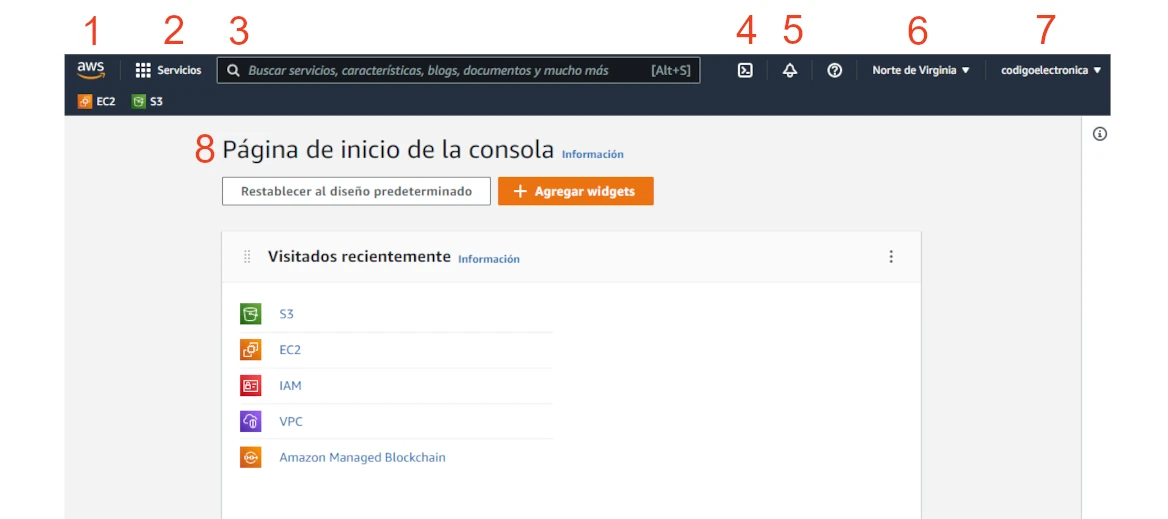Click the red IAM icon

[250, 386]
